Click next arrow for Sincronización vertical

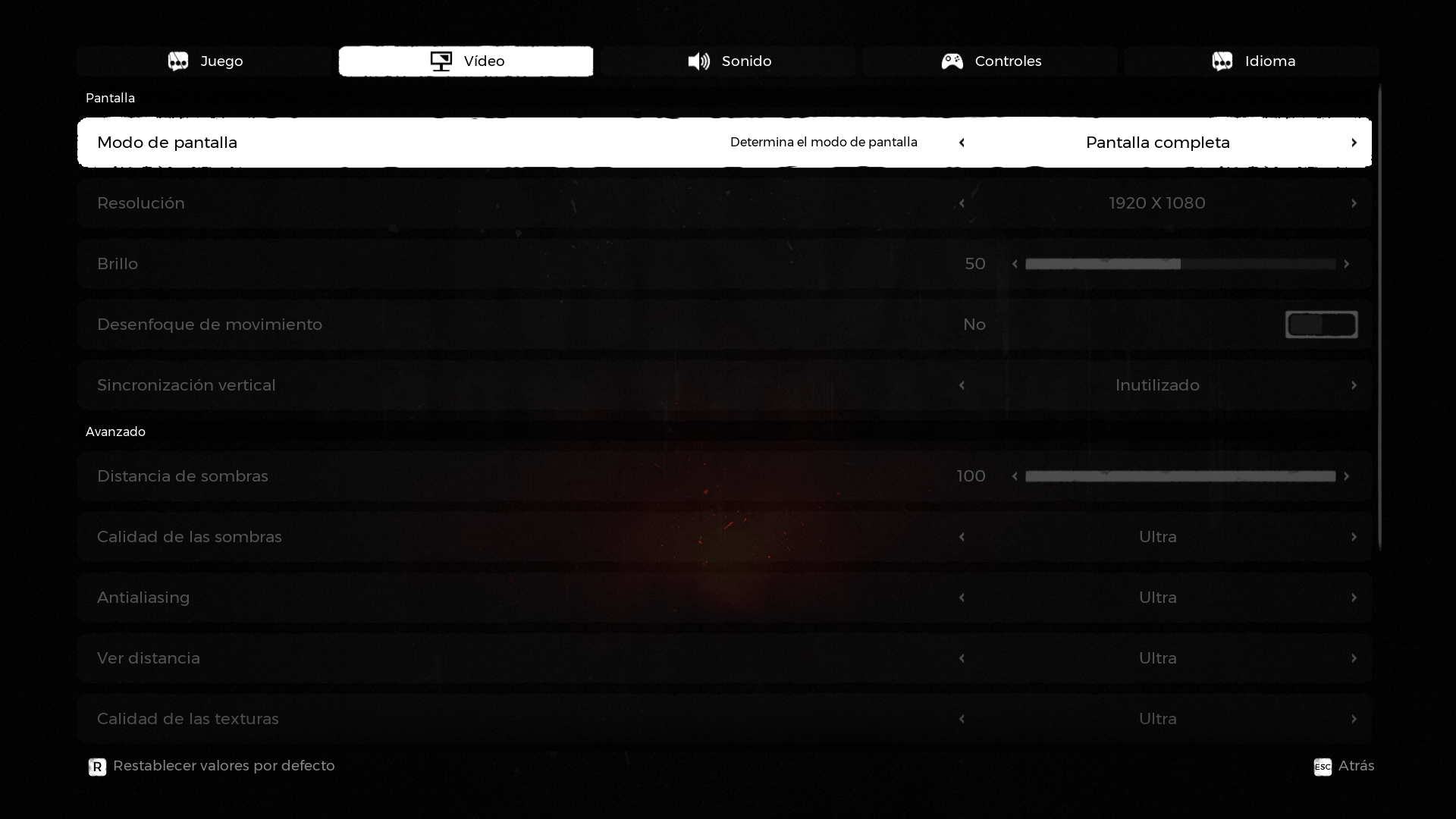1354,385
